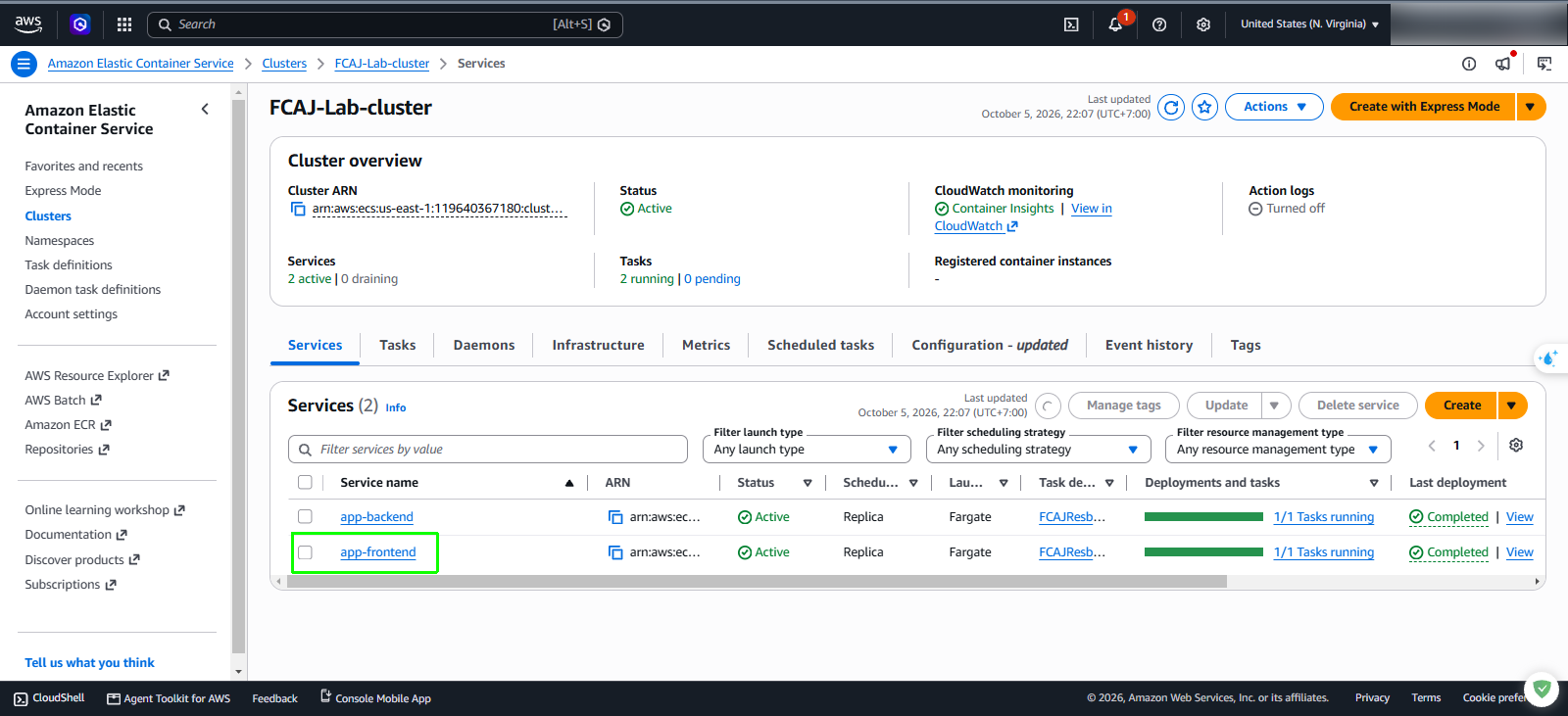This screenshot has height=716, width=1568.
Task: Switch to the Infrastructure tab
Action: (598, 345)
